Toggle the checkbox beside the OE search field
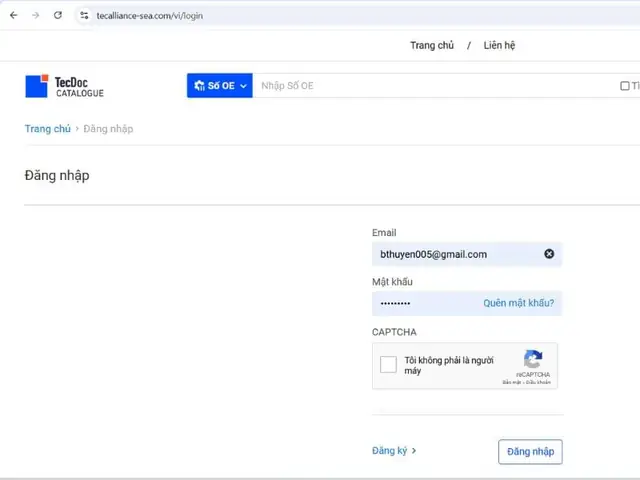Screen dimensions: 640x480 point(624,86)
